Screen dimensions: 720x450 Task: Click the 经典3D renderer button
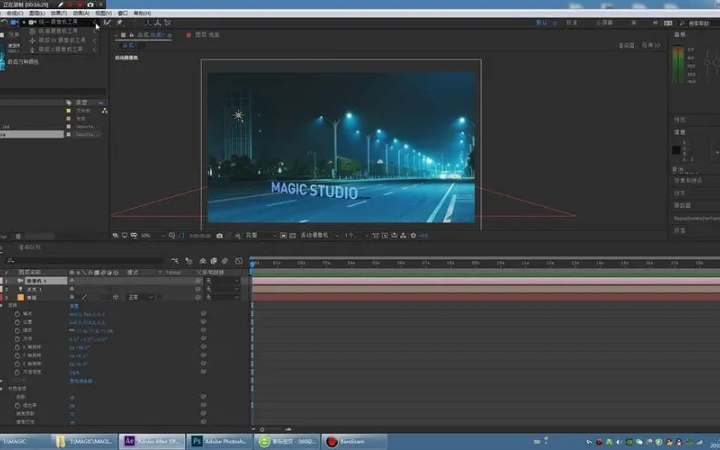click(651, 45)
